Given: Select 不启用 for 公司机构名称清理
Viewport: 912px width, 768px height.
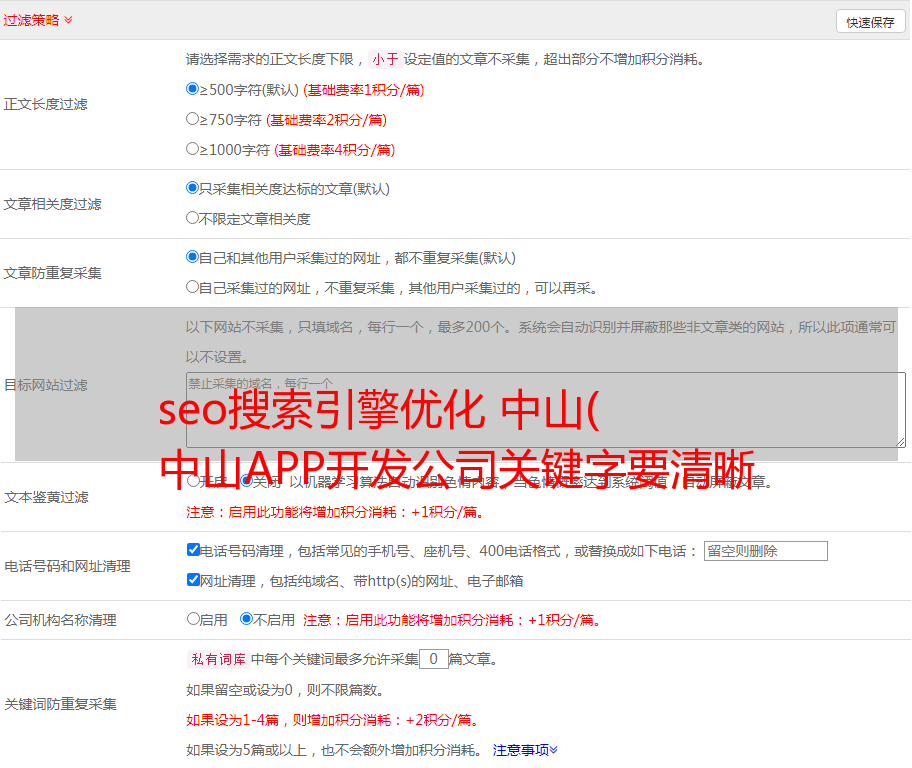Looking at the screenshot, I should point(246,619).
